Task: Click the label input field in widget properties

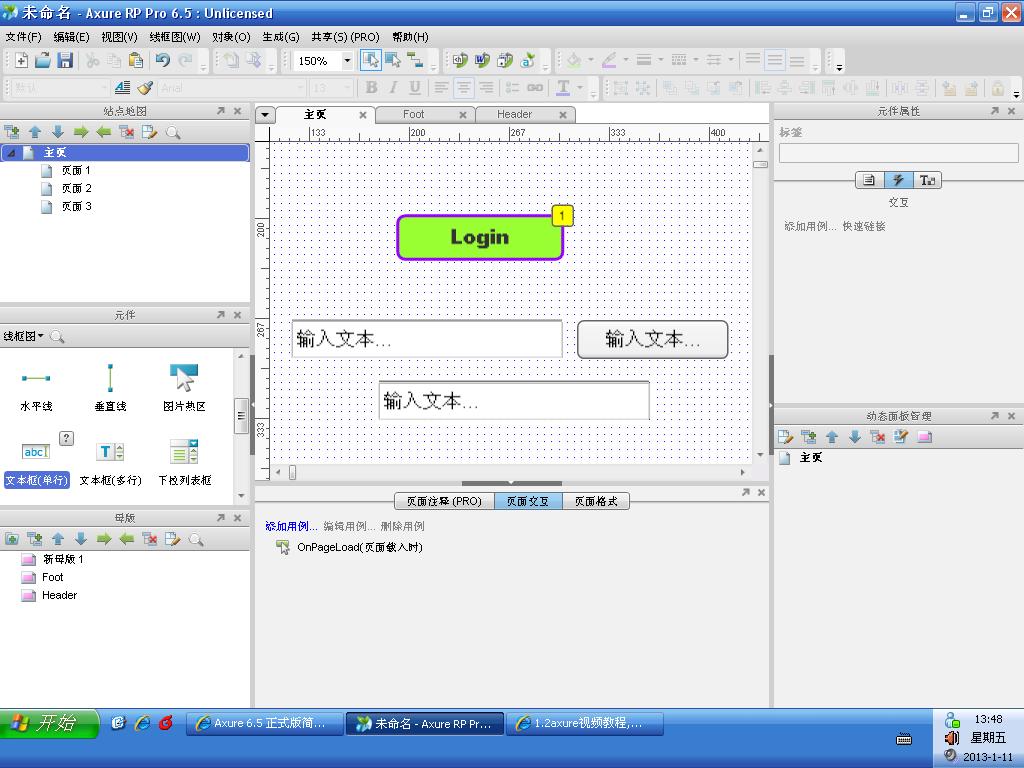Action: tap(898, 153)
